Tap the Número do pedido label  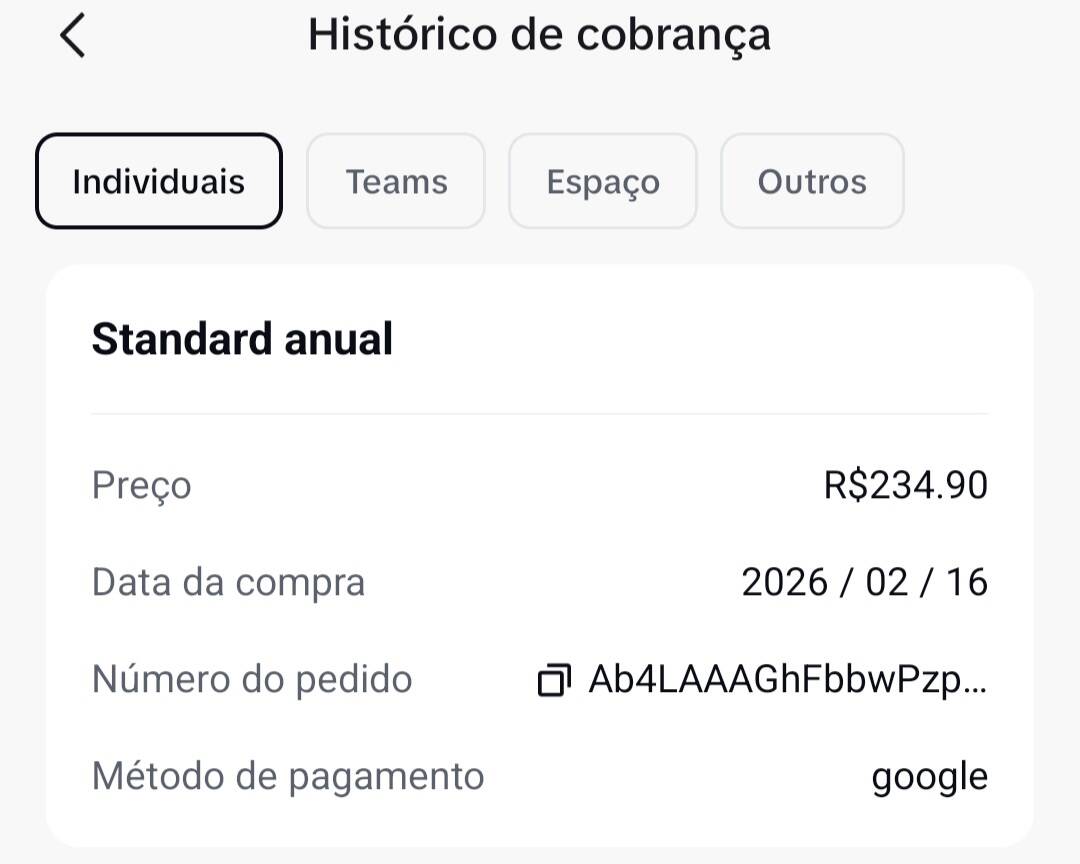point(252,679)
